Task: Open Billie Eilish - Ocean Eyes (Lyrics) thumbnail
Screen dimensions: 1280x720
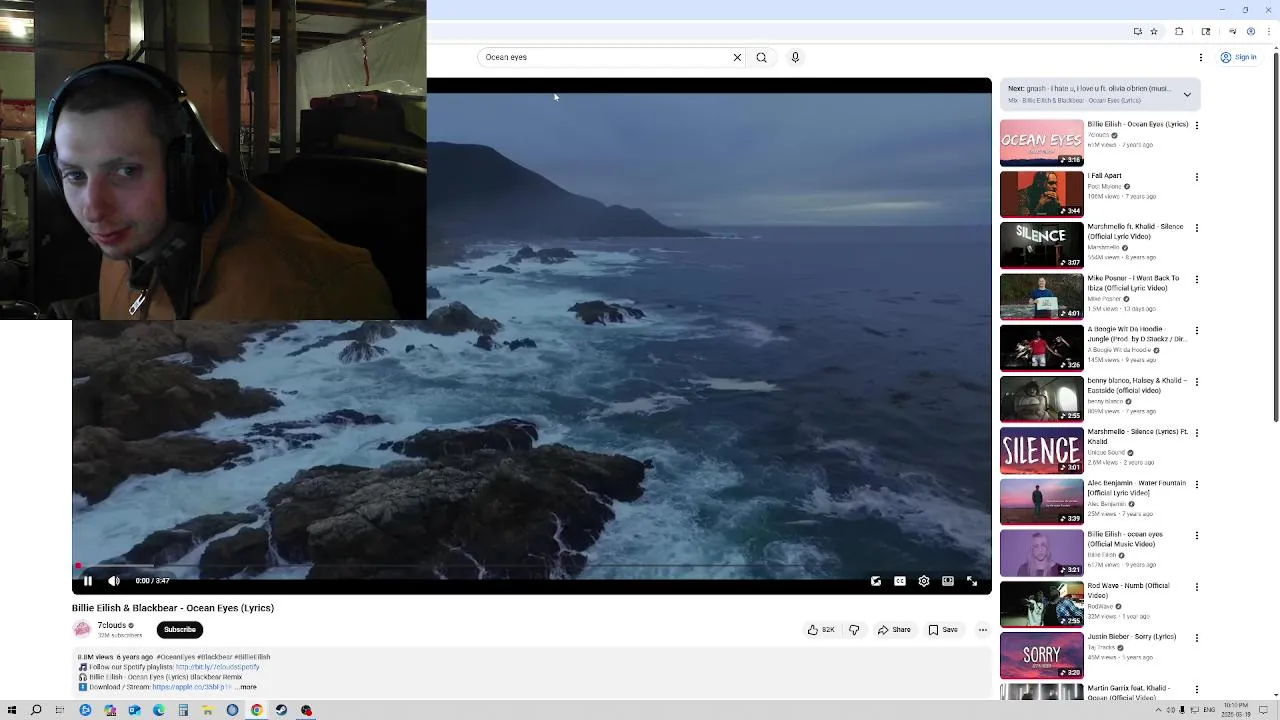Action: (1042, 143)
